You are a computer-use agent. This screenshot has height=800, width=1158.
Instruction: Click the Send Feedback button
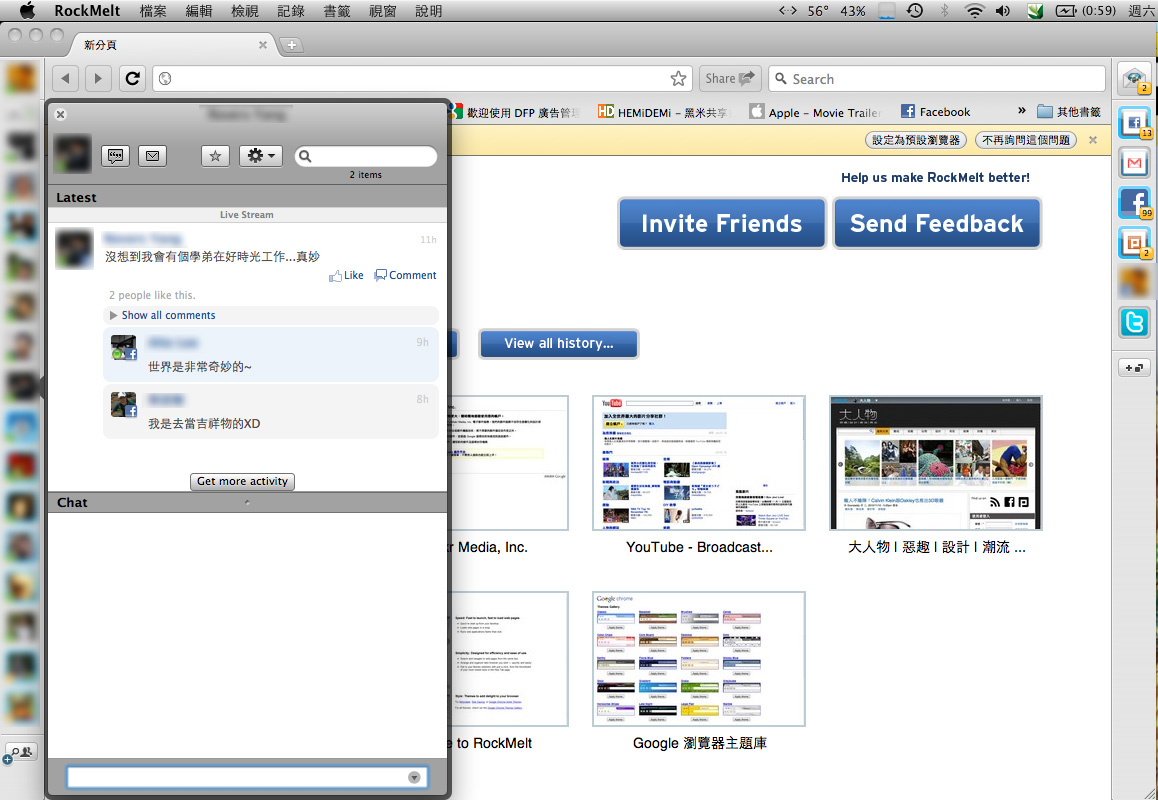click(936, 223)
